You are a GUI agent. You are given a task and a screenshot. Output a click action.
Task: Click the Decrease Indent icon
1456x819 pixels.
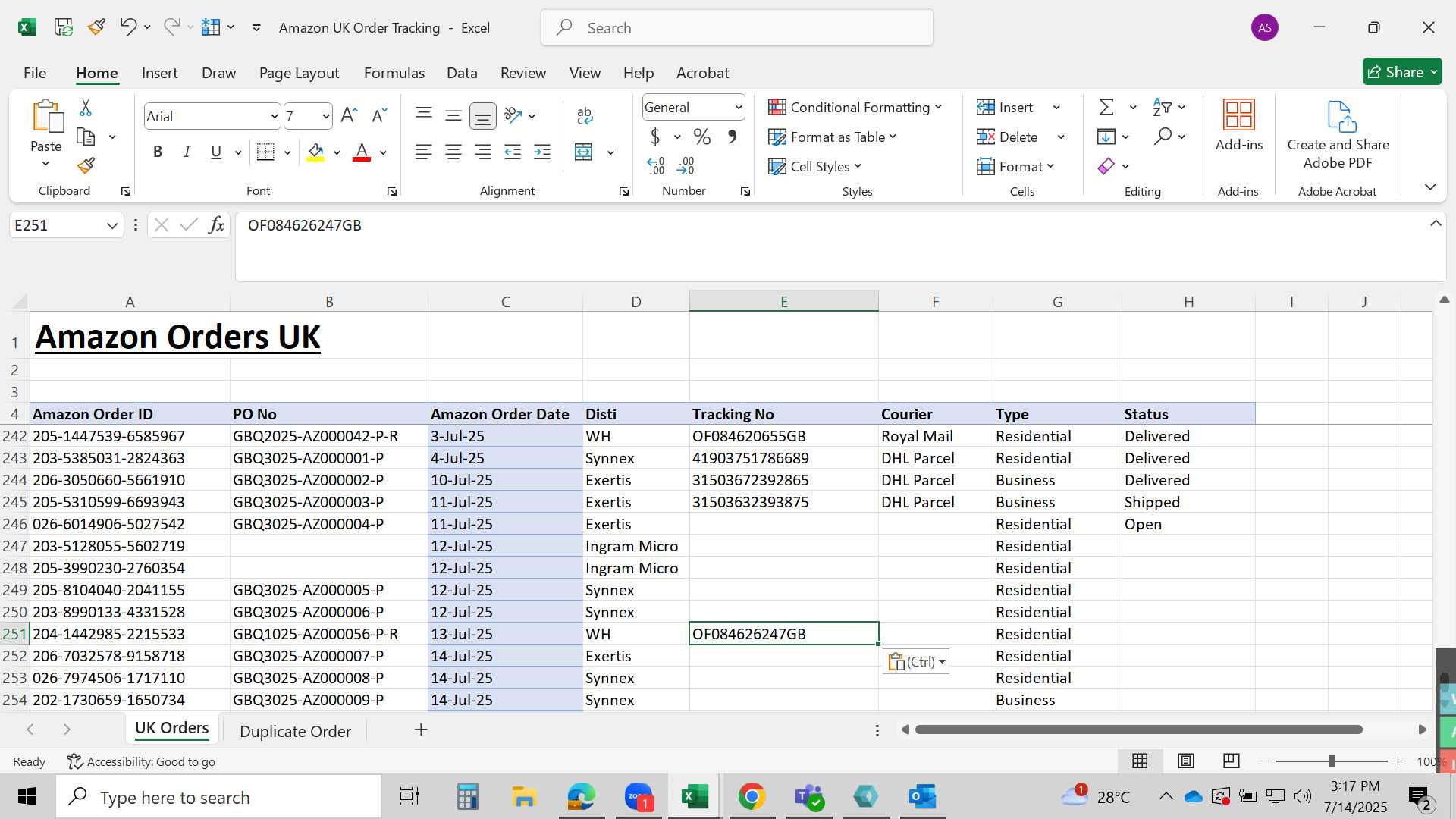pyautogui.click(x=513, y=152)
